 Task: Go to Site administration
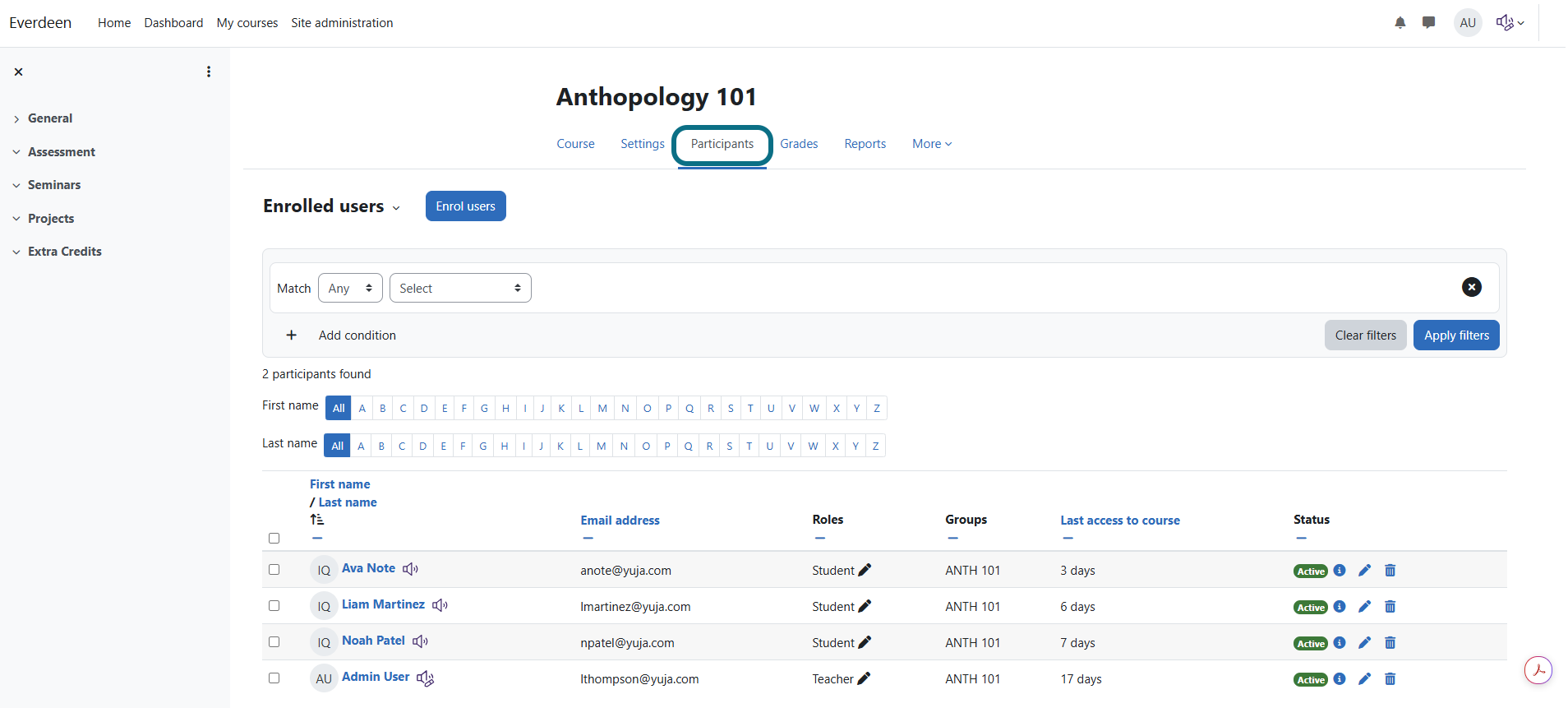tap(342, 23)
